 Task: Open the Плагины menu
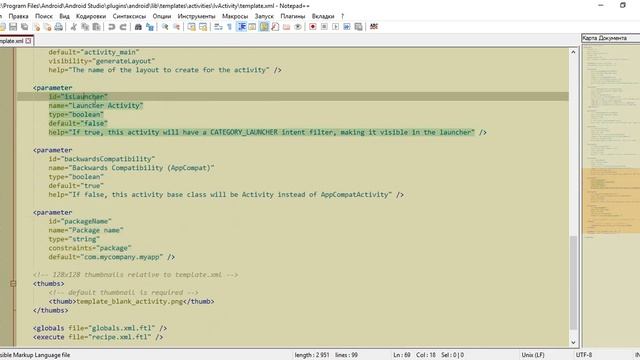click(x=293, y=16)
